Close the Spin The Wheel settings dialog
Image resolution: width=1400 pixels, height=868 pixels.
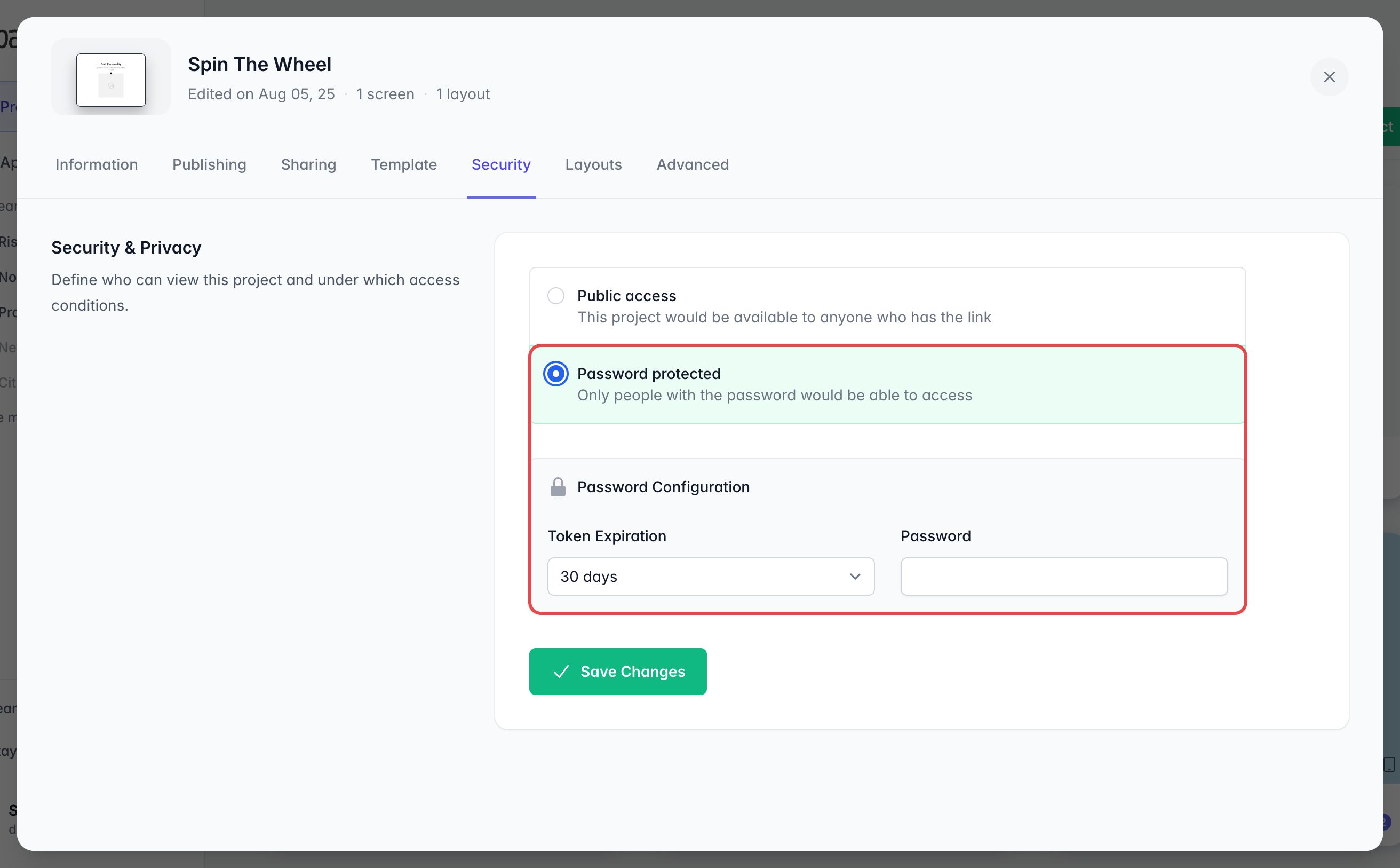pyautogui.click(x=1329, y=77)
